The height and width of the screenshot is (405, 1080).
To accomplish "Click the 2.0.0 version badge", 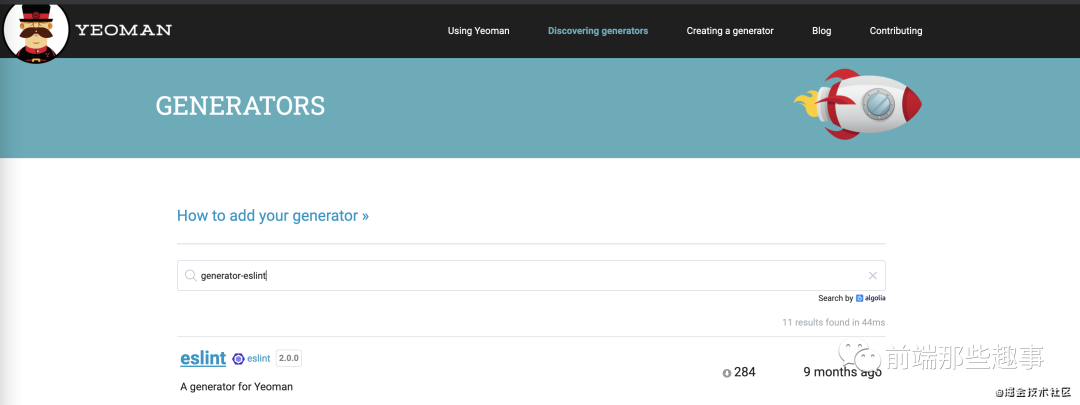I will point(289,358).
